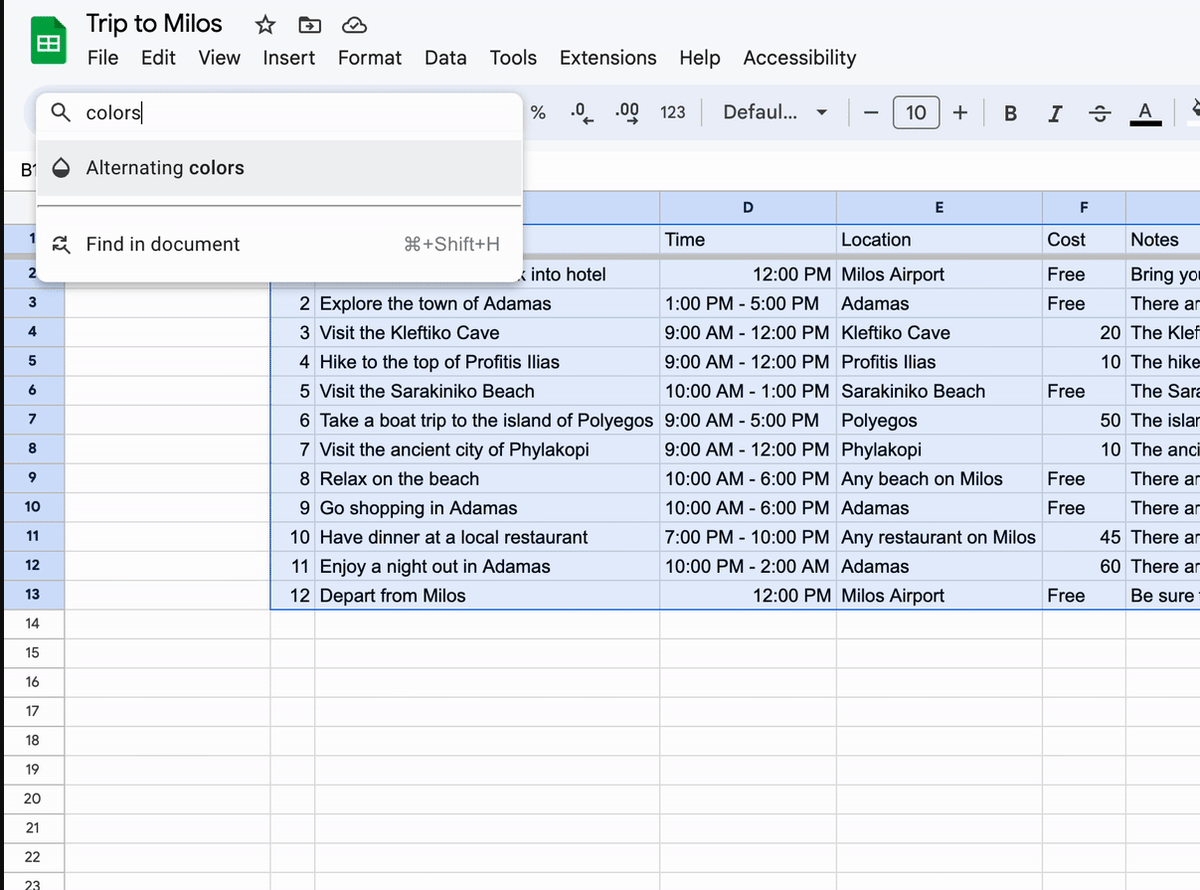Select the Cost column header F

click(1083, 207)
